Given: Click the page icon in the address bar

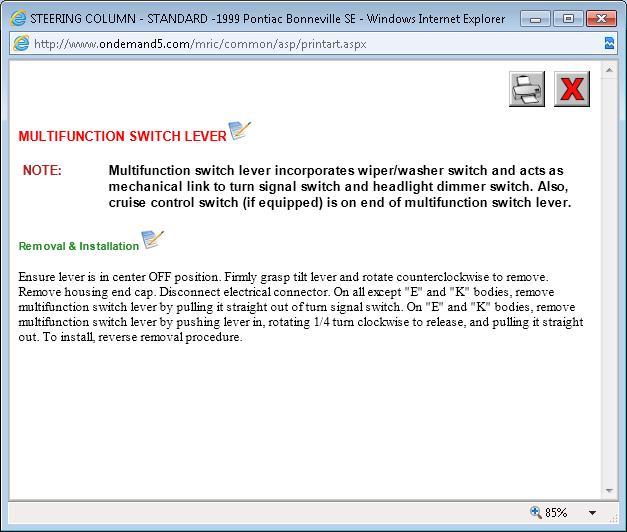Looking at the screenshot, I should click(x=21, y=43).
